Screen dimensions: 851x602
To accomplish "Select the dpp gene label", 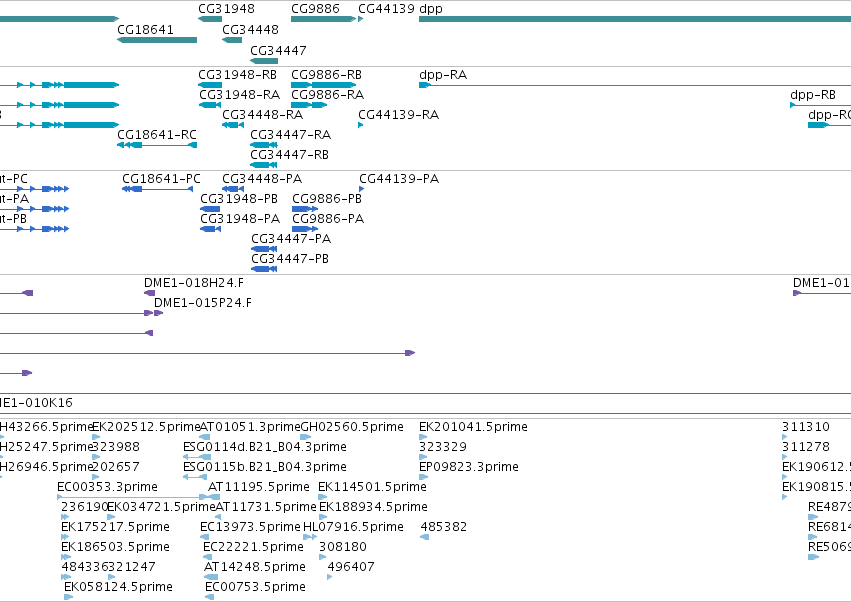I will coord(431,9).
